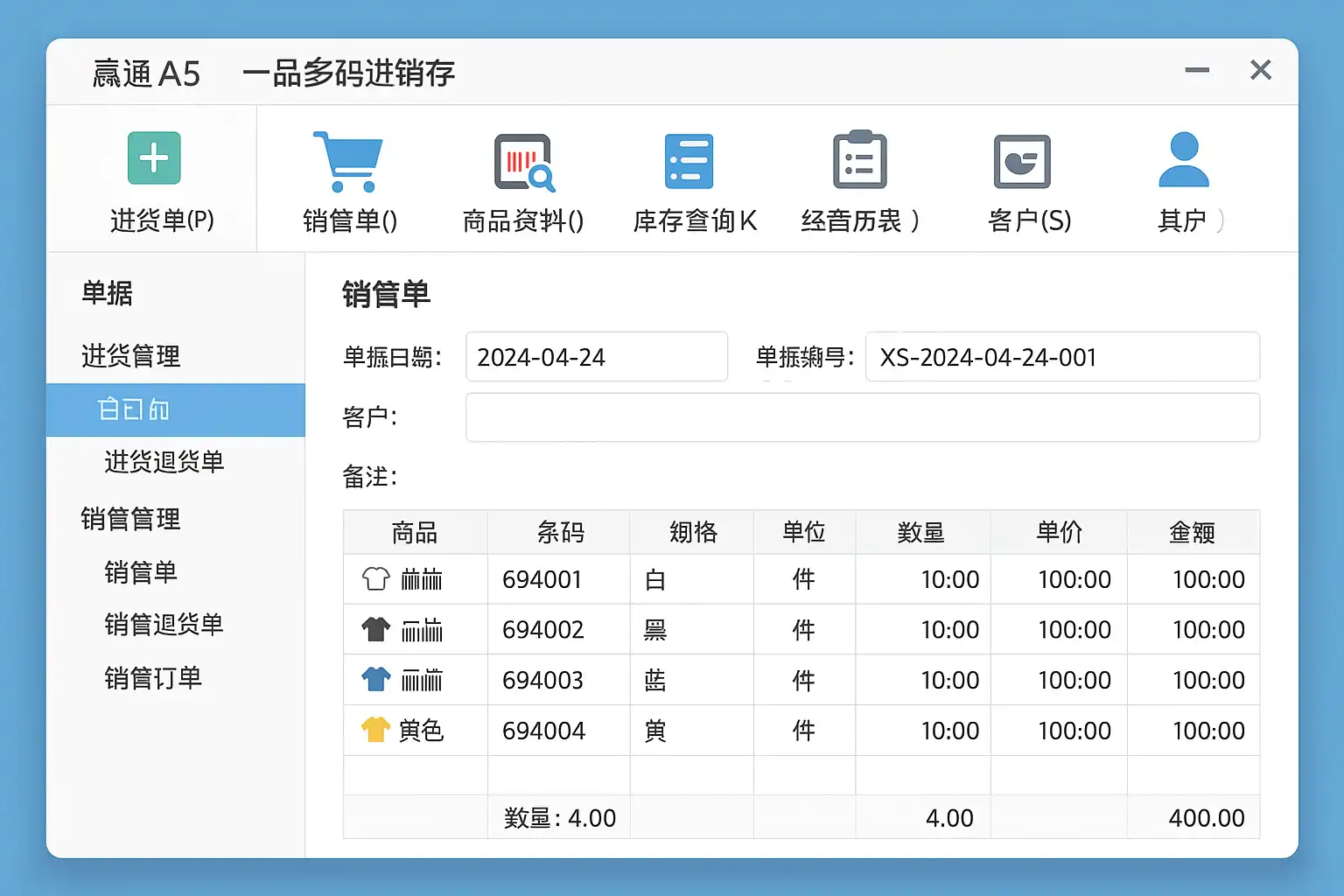Open 进货退货单 in the sidebar

(164, 462)
